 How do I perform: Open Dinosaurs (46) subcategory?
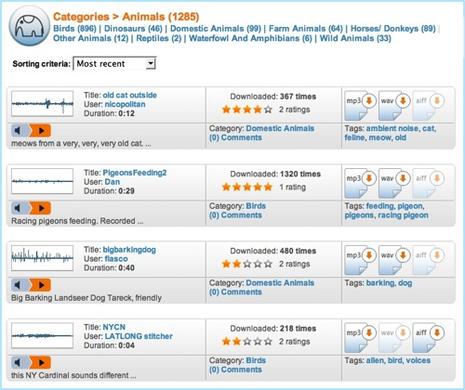coord(133,28)
